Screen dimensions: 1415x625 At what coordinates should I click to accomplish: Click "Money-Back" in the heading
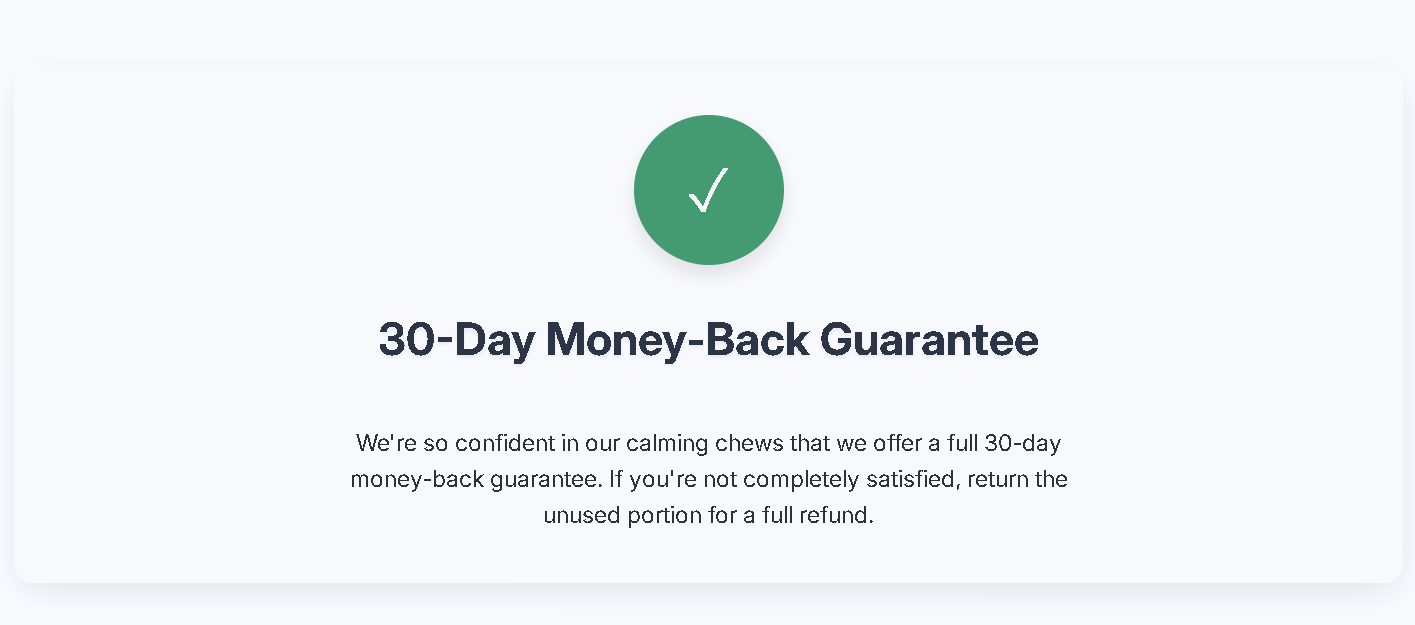click(x=677, y=340)
